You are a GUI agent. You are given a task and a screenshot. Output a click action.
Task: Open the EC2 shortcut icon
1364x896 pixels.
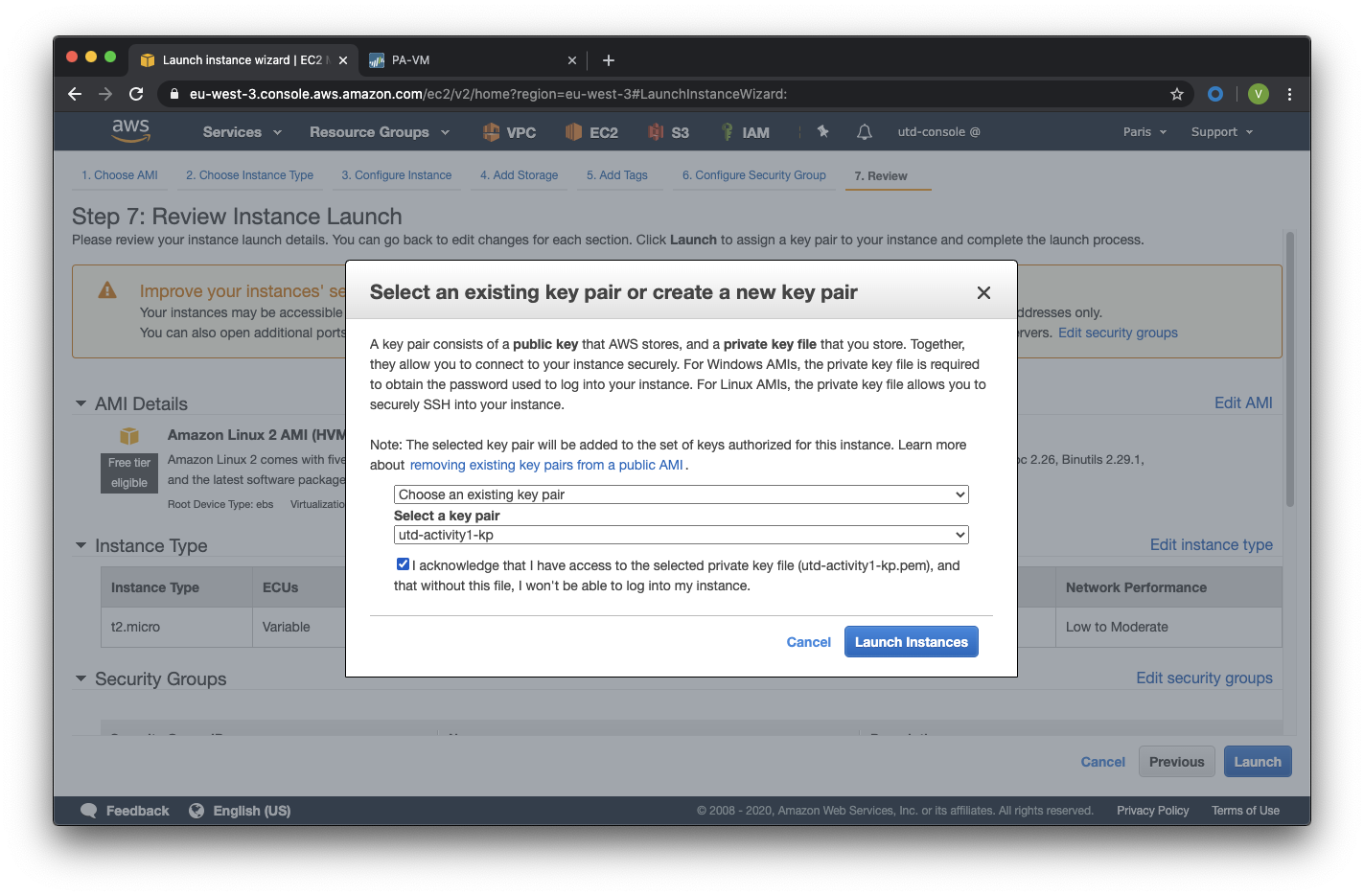(573, 132)
